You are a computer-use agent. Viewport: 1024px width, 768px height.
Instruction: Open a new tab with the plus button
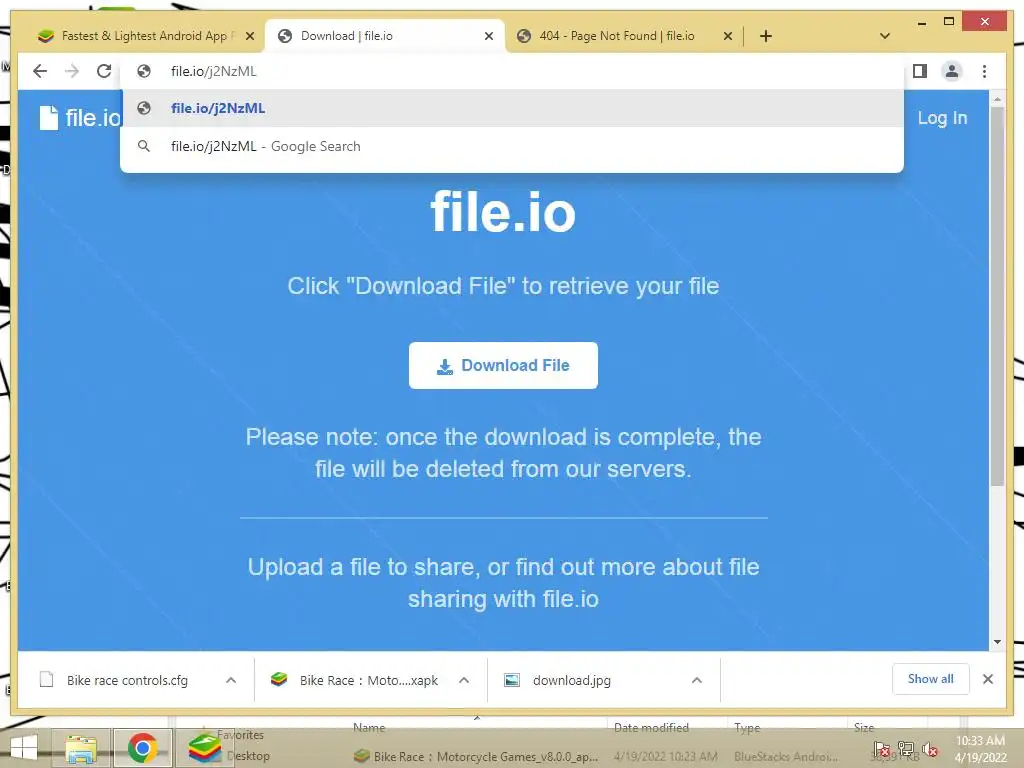point(766,36)
